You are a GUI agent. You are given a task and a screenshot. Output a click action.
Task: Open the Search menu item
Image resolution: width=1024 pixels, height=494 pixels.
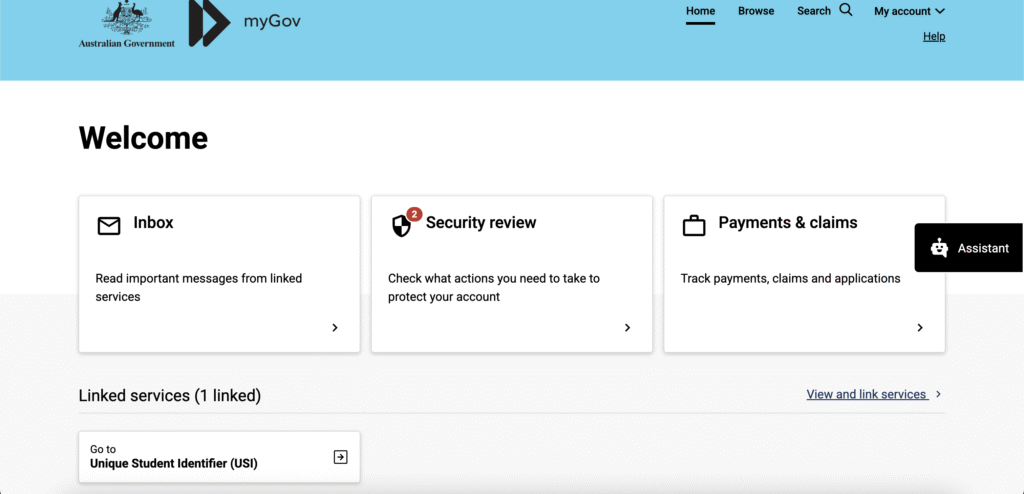pos(814,11)
